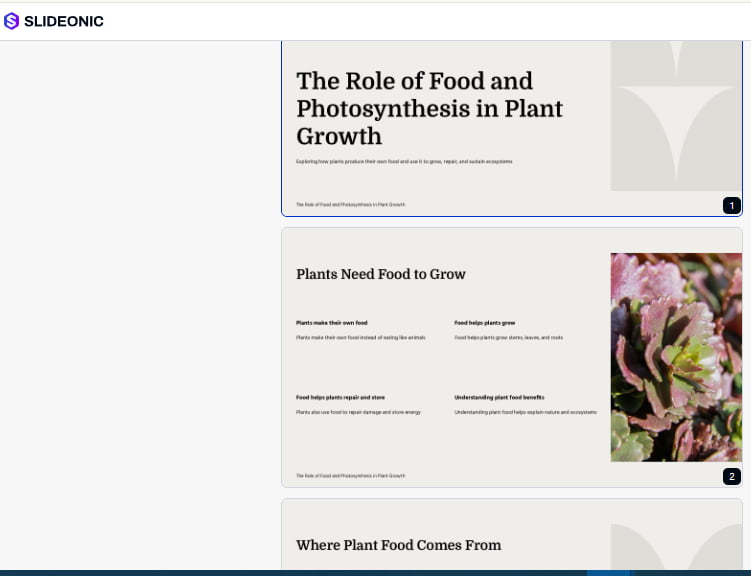Viewport: 751px width, 576px height.
Task: Click line 'Plants also use food to repair damage'
Action: tap(358, 412)
